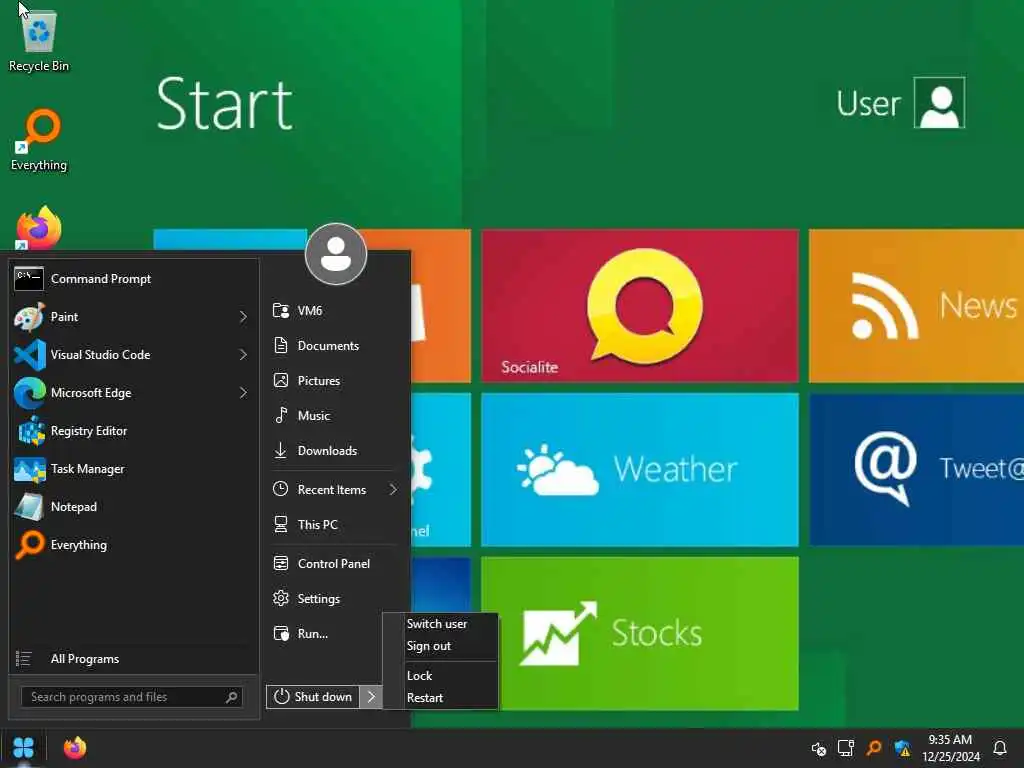Screen dimensions: 1024x768
Task: Click the Shut down button
Action: [x=313, y=697]
